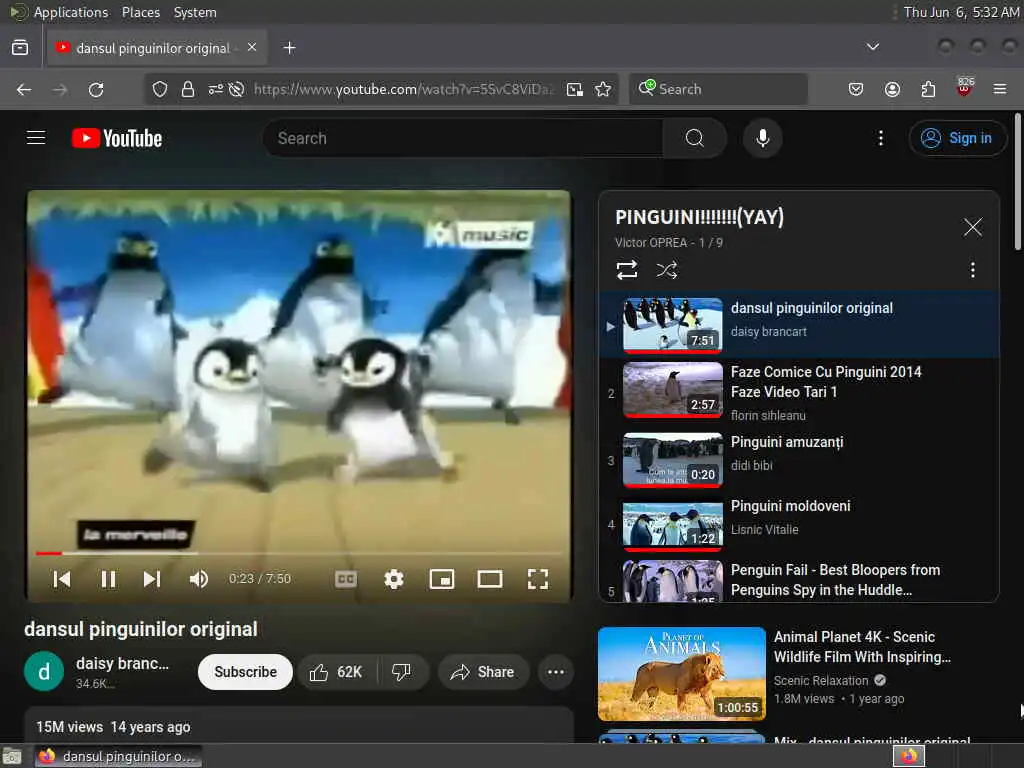Open the Firefox application hamburger menu

1000,89
